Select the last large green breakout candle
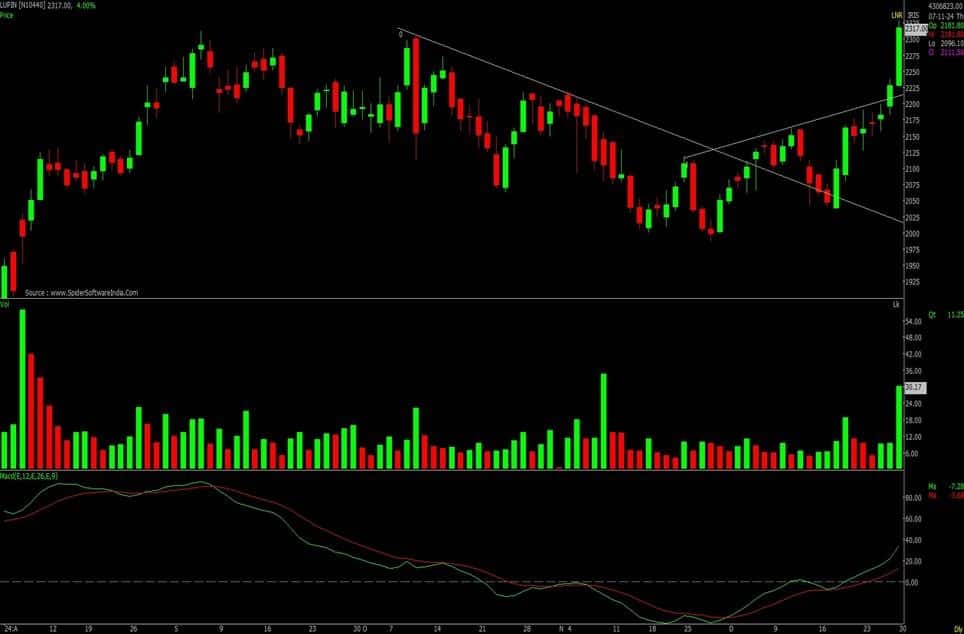The height and width of the screenshot is (634, 964). [899, 60]
